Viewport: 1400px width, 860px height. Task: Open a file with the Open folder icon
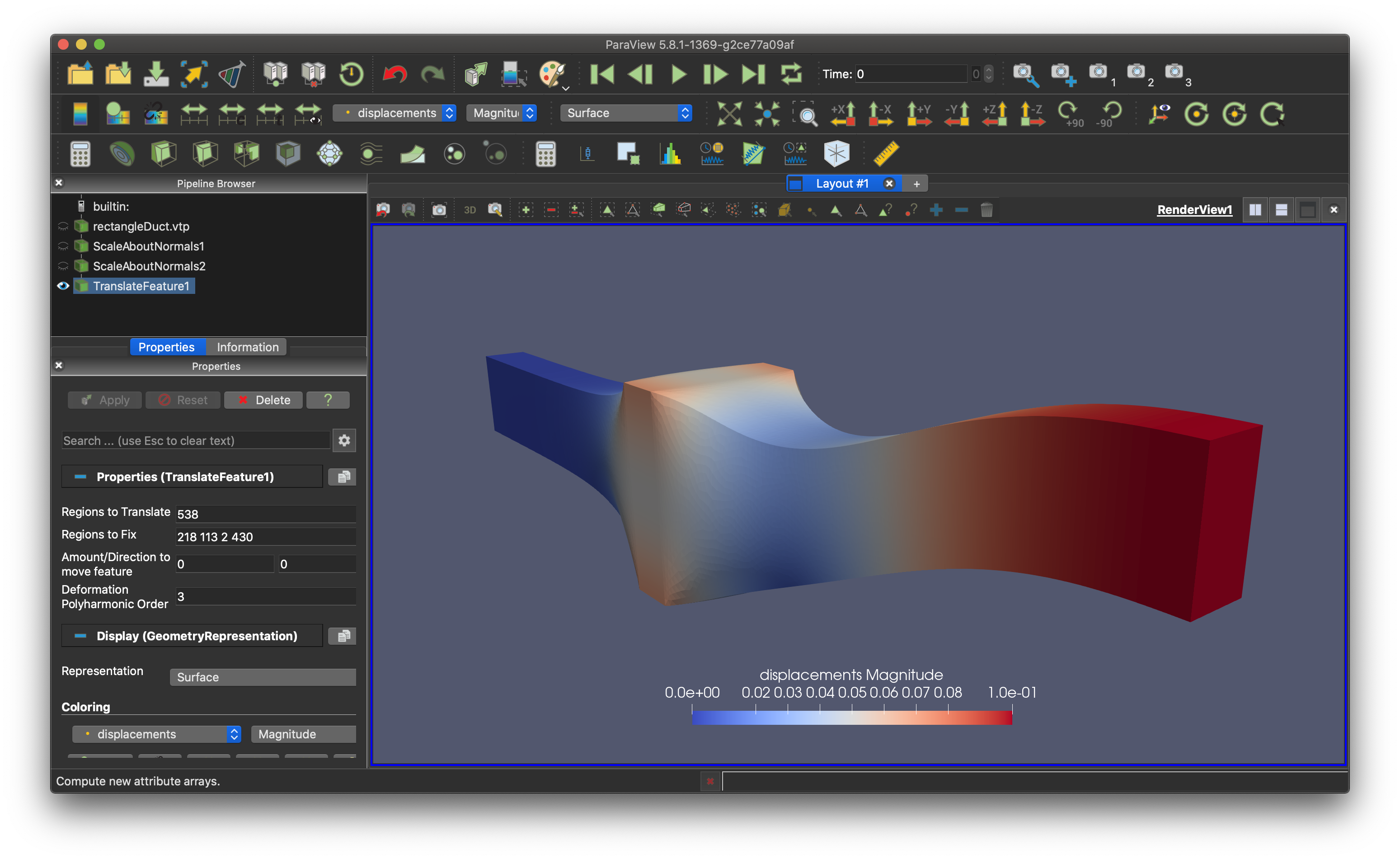(x=80, y=74)
